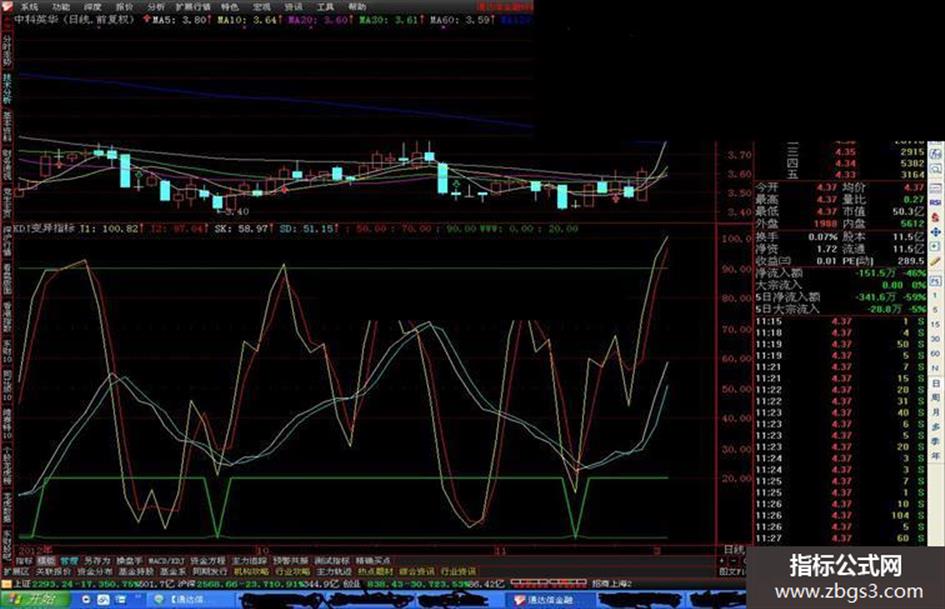The image size is (945, 609).
Task: Click the KDJ变异指标 indicator label
Action: click(44, 229)
